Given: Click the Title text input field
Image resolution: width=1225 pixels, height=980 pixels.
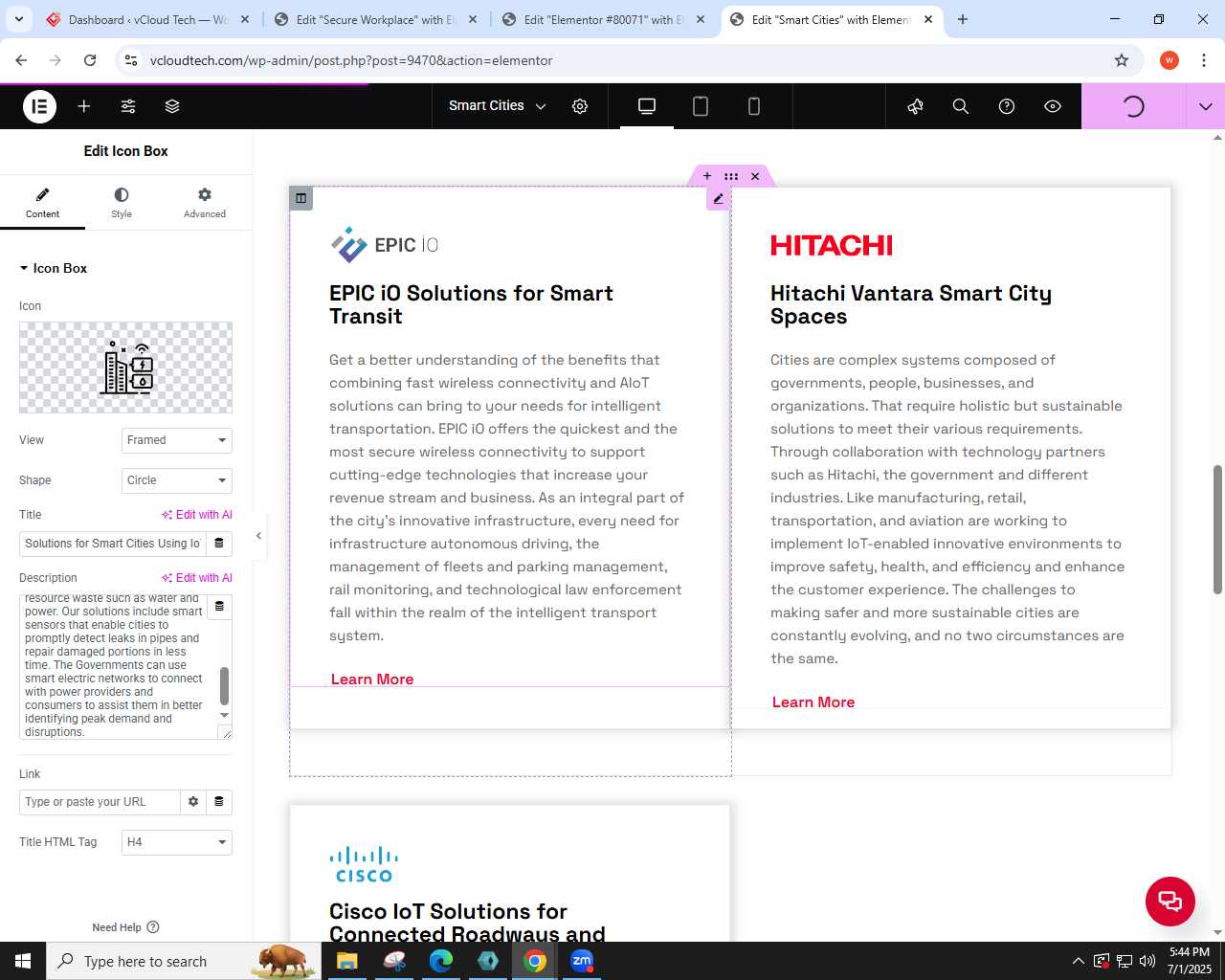Looking at the screenshot, I should click(113, 544).
